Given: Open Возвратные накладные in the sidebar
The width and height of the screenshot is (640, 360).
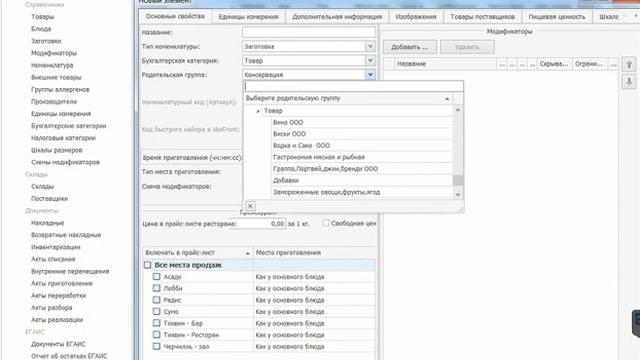Looking at the screenshot, I should point(66,235).
